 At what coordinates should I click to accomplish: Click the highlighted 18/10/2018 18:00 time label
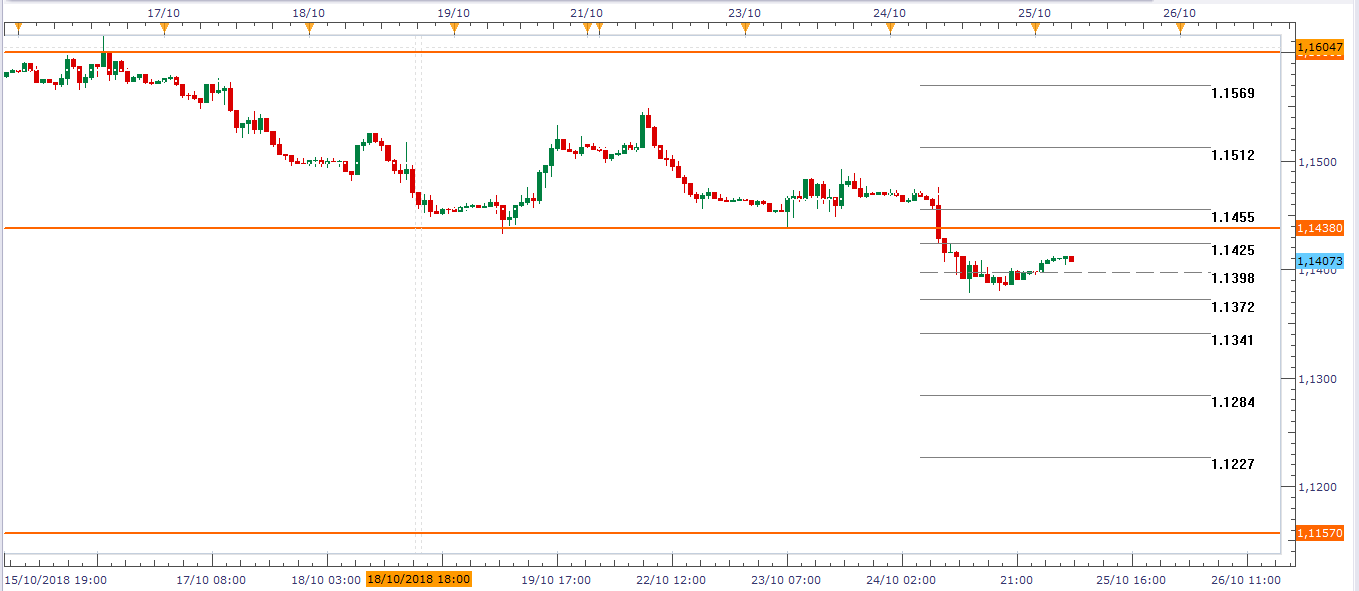point(418,579)
